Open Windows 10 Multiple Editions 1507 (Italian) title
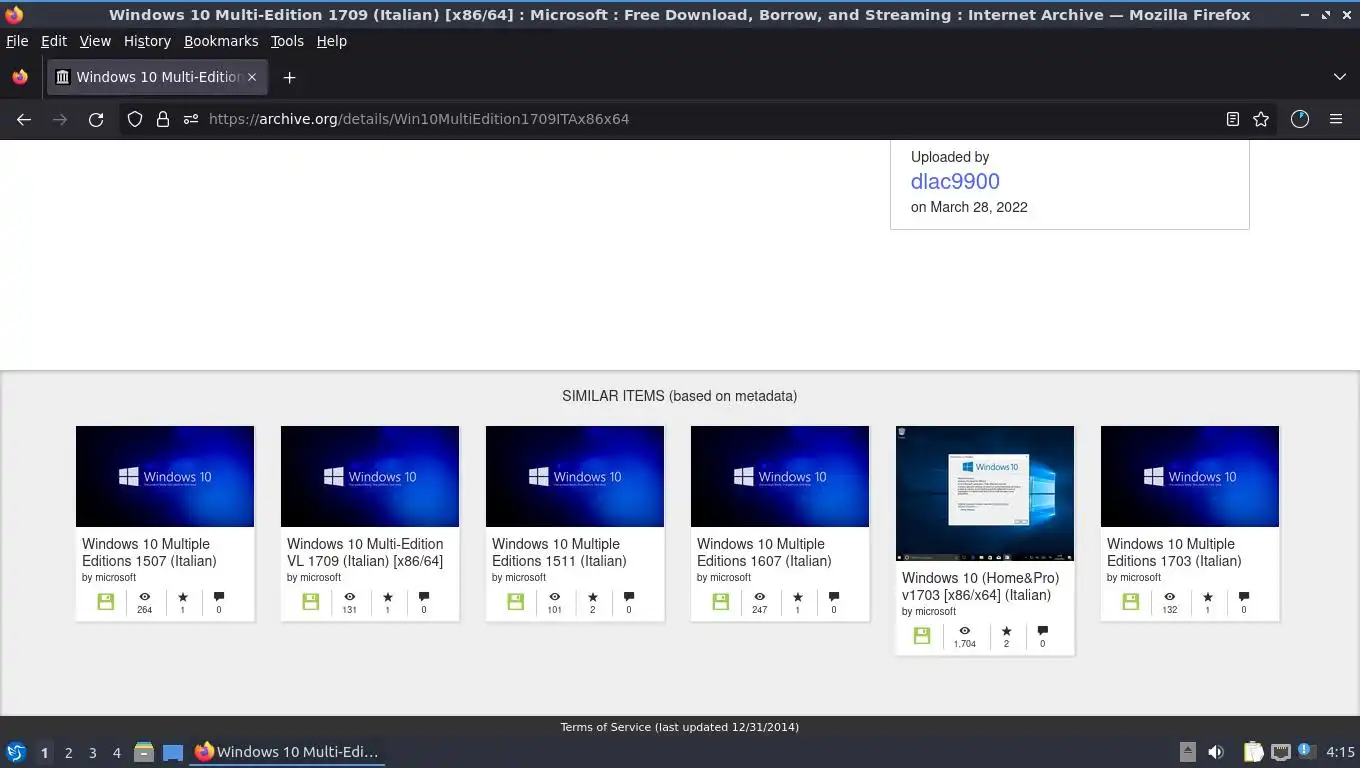1360x768 pixels. click(x=149, y=552)
